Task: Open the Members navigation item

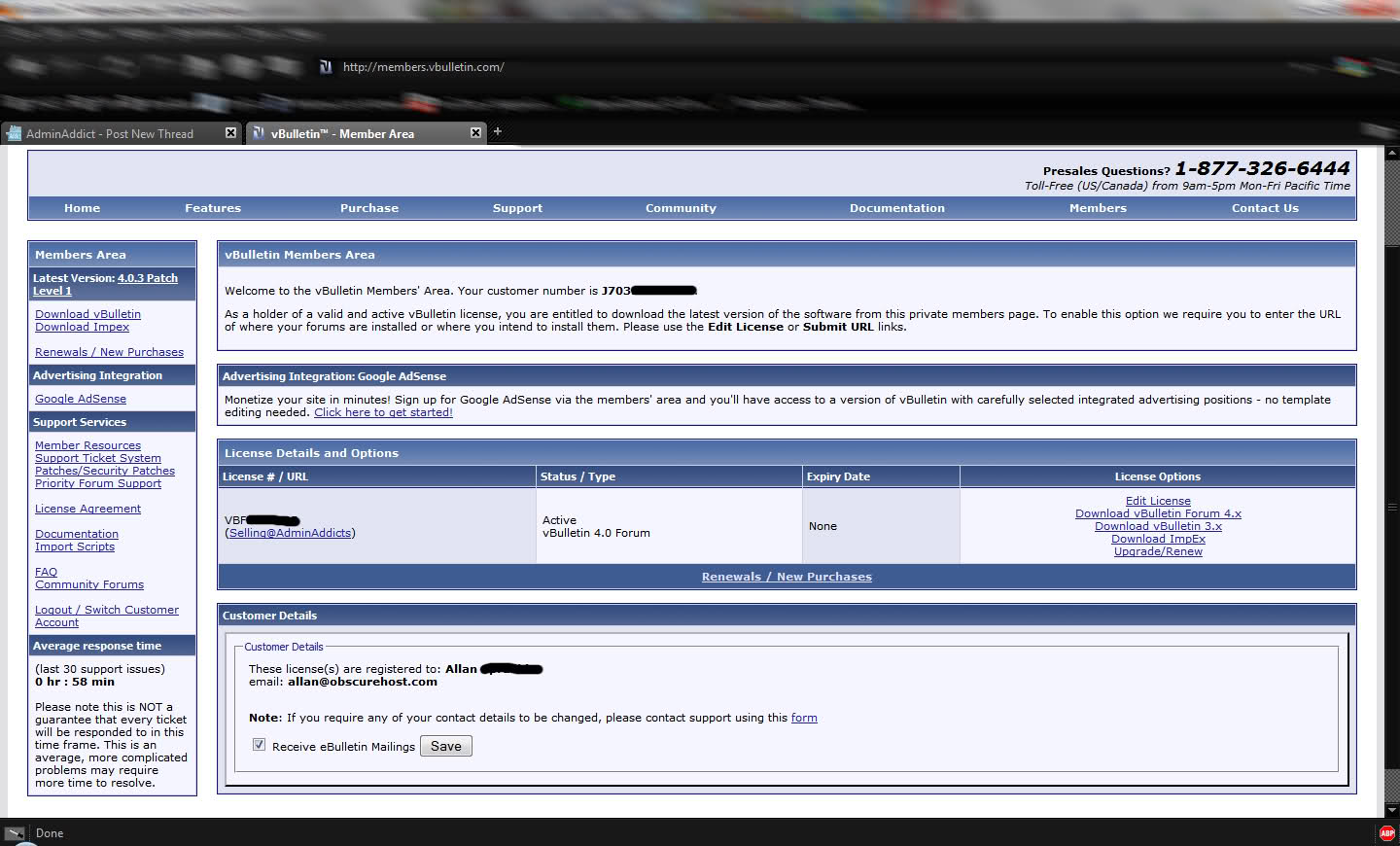Action: pyautogui.click(x=1098, y=208)
